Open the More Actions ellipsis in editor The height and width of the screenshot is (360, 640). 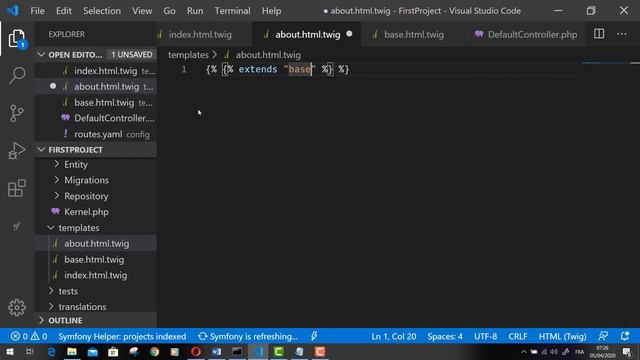[x=622, y=34]
